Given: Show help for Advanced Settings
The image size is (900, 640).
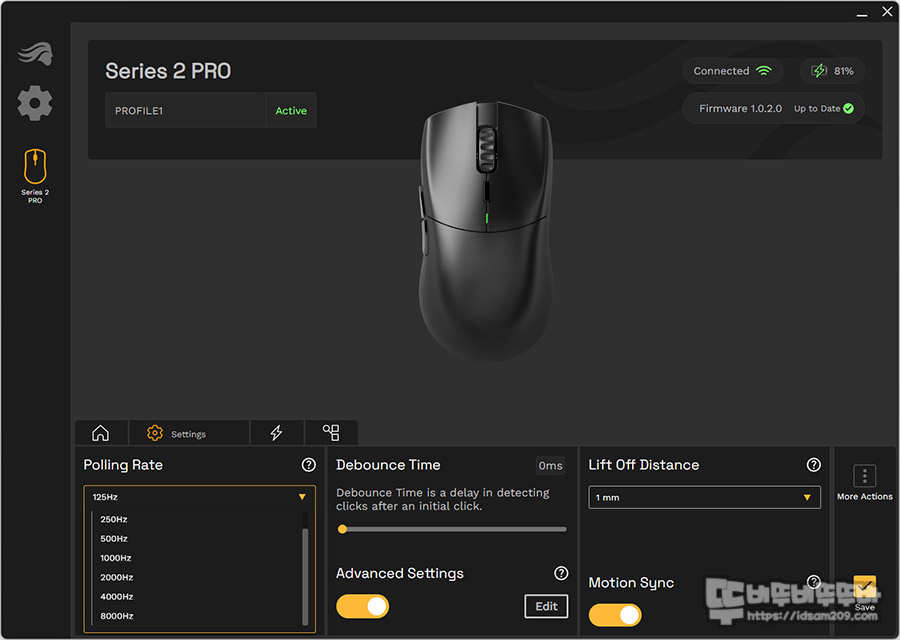Looking at the screenshot, I should (561, 573).
